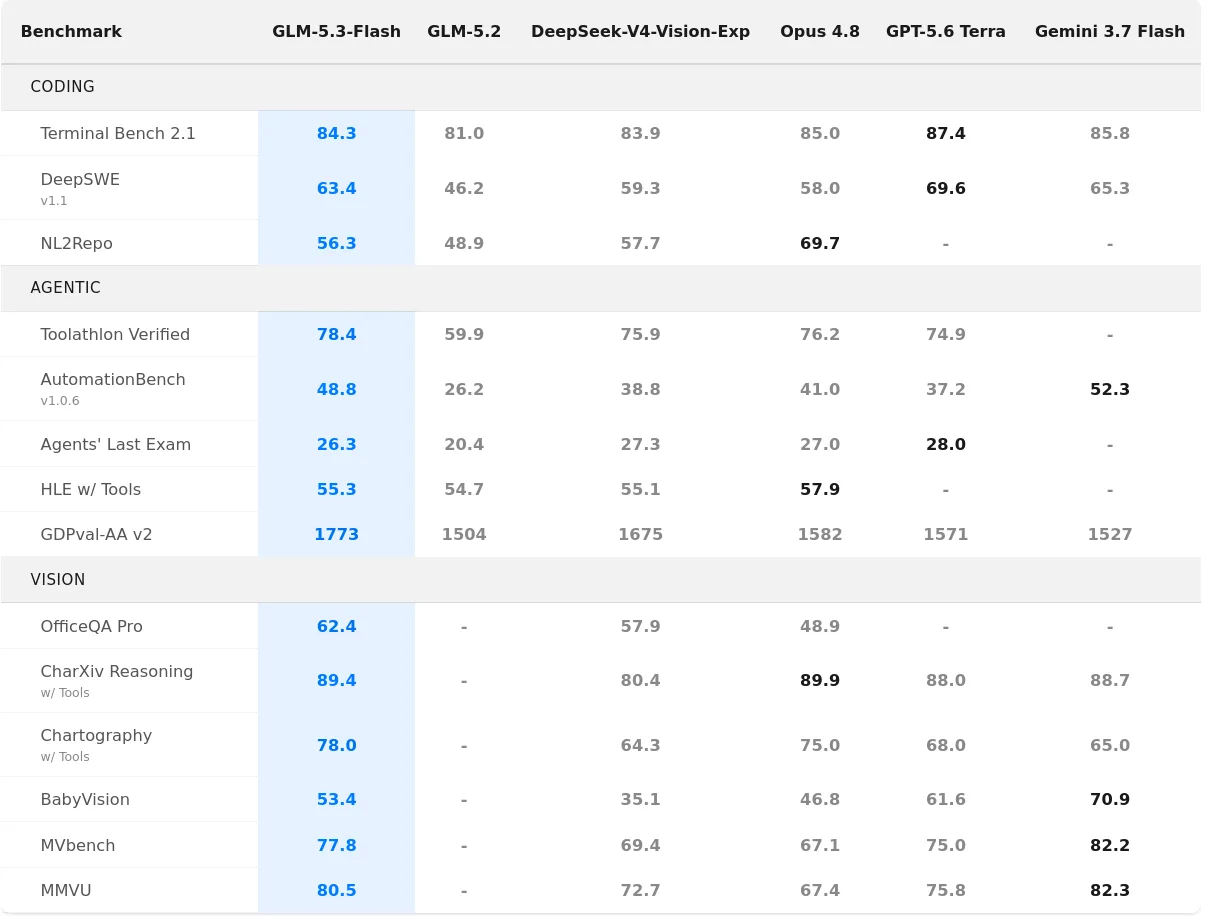Click the 46.2 GLM-5.2 DeepSWE score
Image resolution: width=1208 pixels, height=916 pixels.
click(464, 189)
